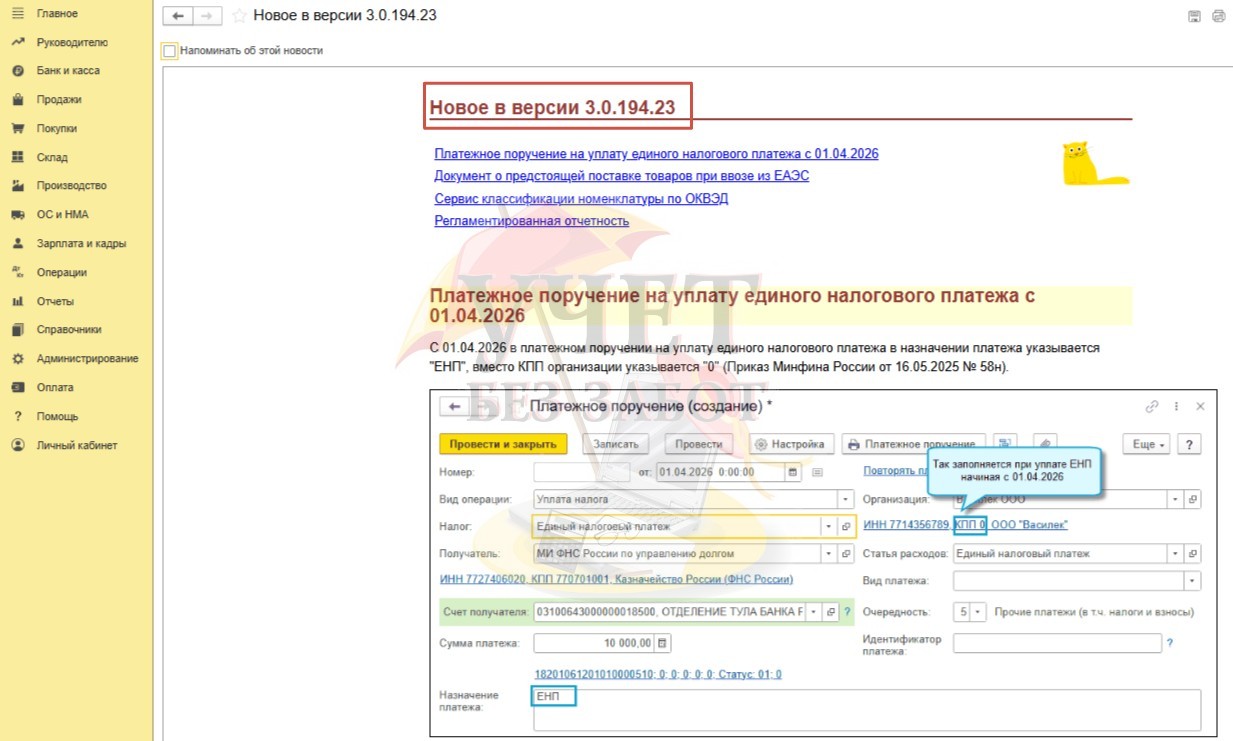Click the save icon at top right
The width and height of the screenshot is (1233, 741).
1193,16
